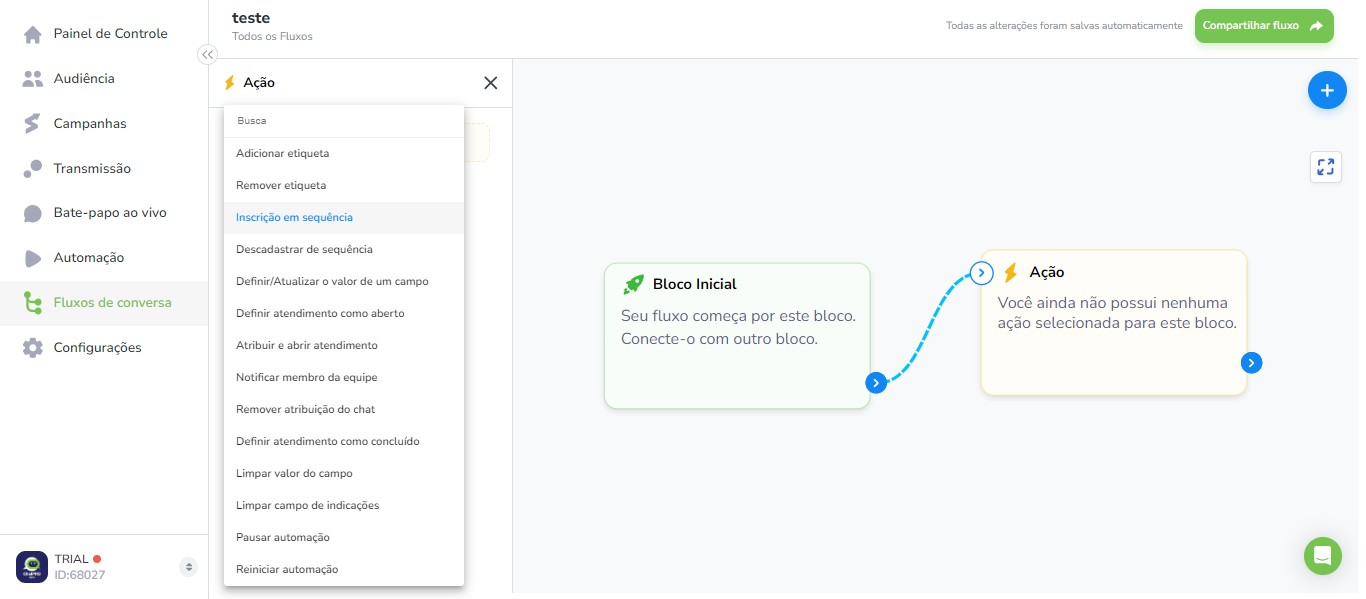Viewport: 1366px width, 599px height.
Task: Select Remover etiqueta action
Action: 344,186
